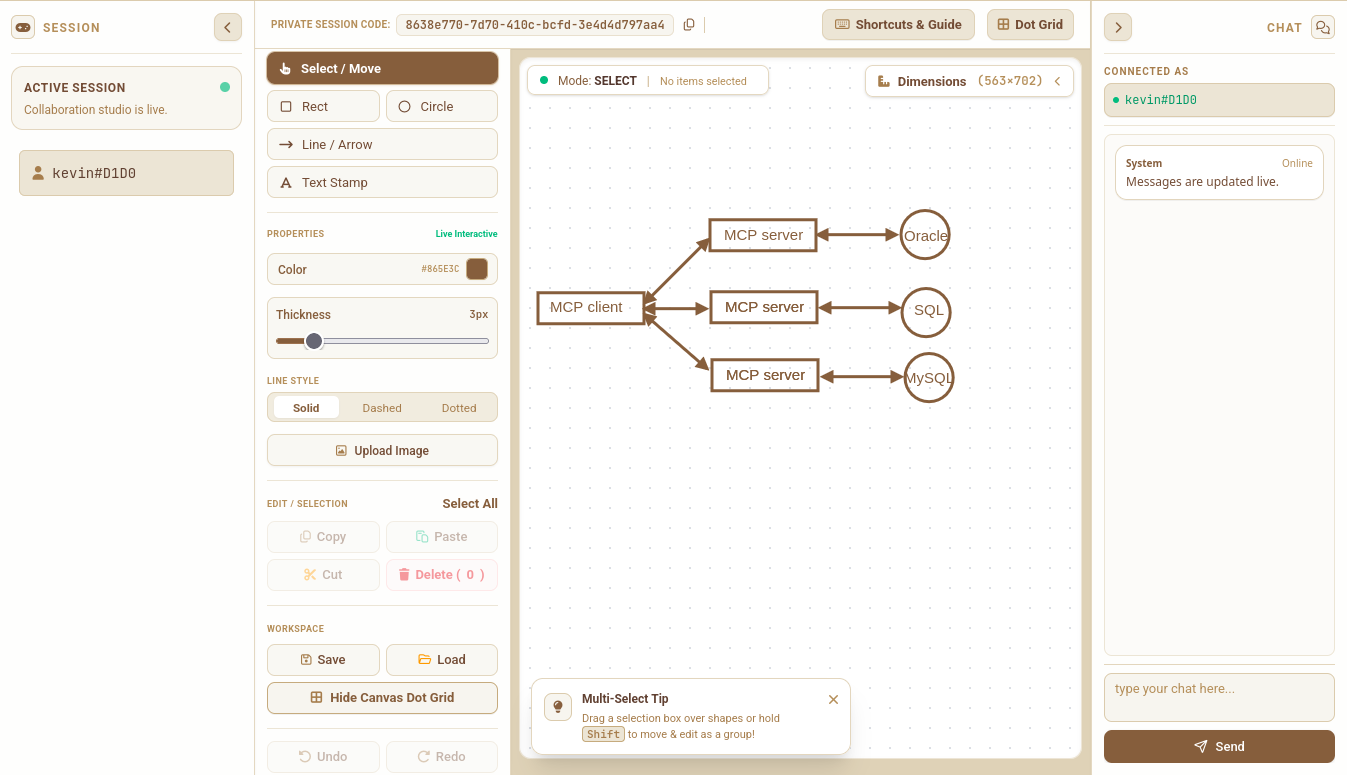Screen dimensions: 1347x775
Task: Set line style to Dashed
Action: [x=382, y=408]
